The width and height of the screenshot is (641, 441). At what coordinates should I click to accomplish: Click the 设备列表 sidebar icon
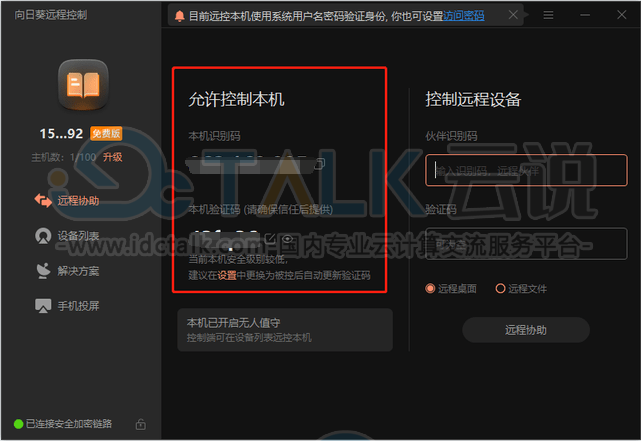[43, 236]
